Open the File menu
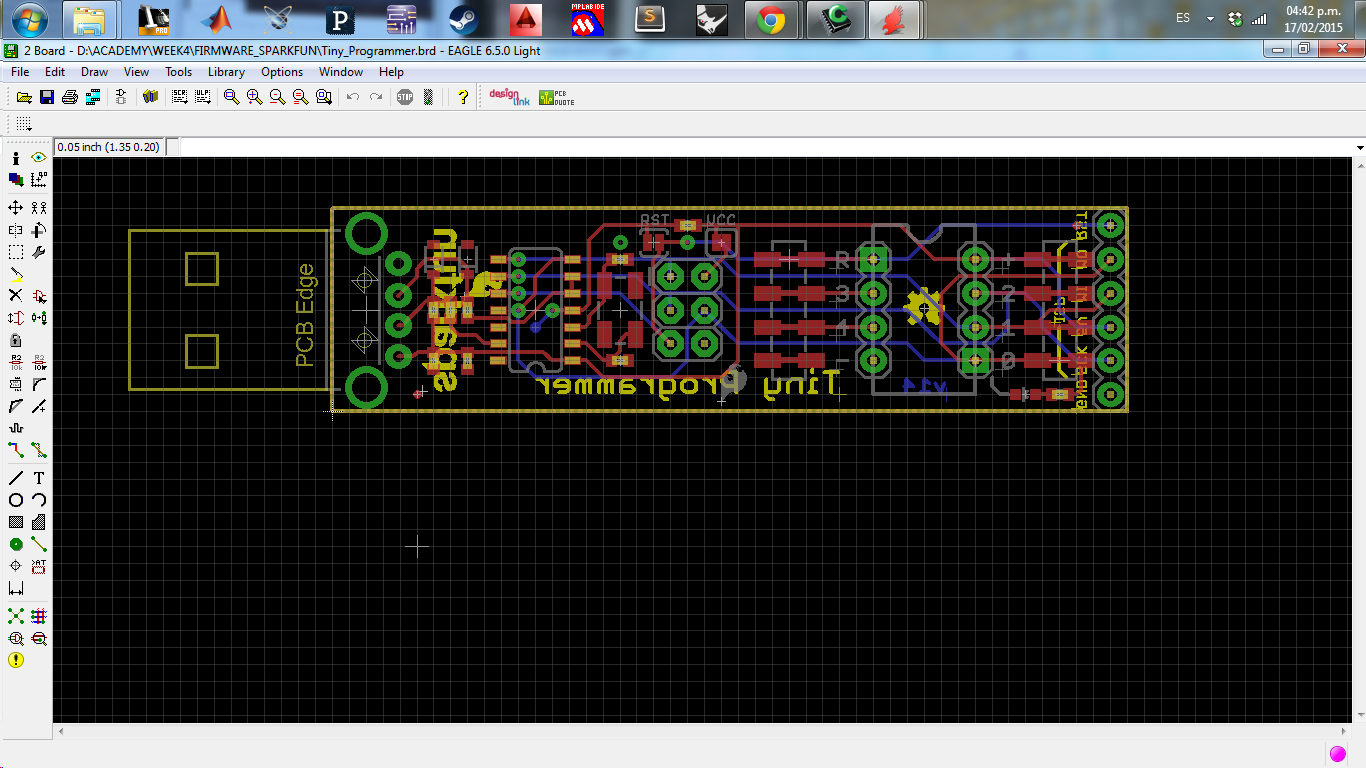 tap(20, 72)
